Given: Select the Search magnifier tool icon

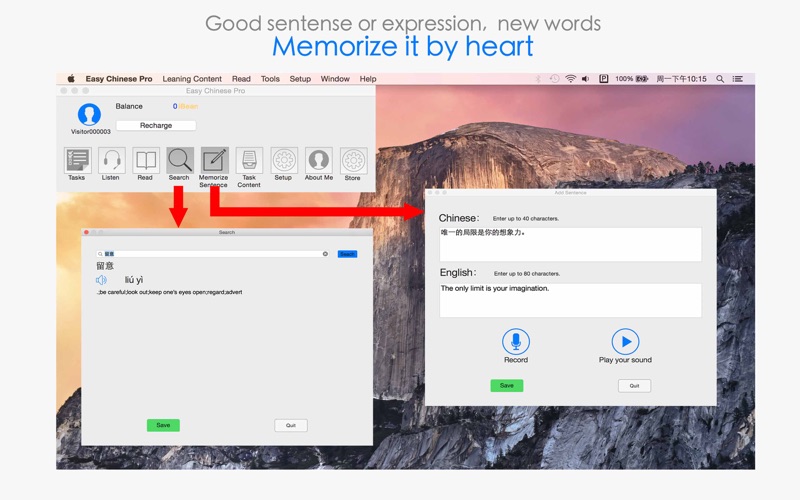Looking at the screenshot, I should pos(180,160).
